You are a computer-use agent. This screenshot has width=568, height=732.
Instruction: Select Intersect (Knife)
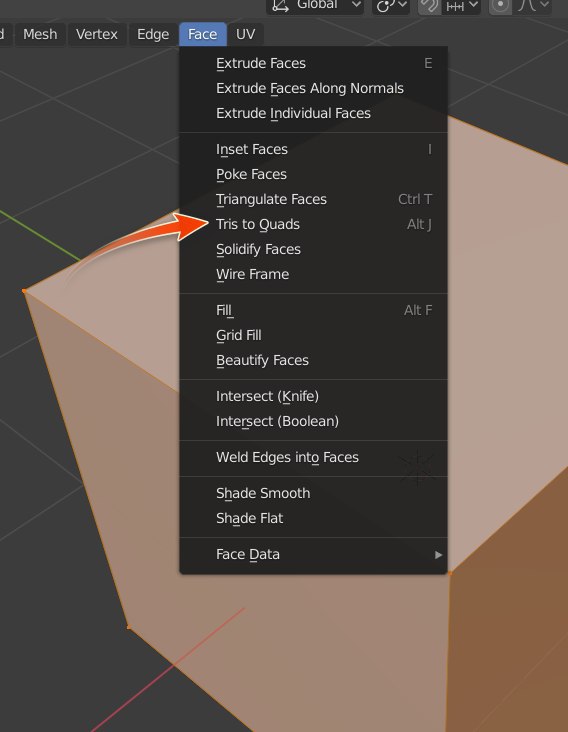pyautogui.click(x=313, y=396)
